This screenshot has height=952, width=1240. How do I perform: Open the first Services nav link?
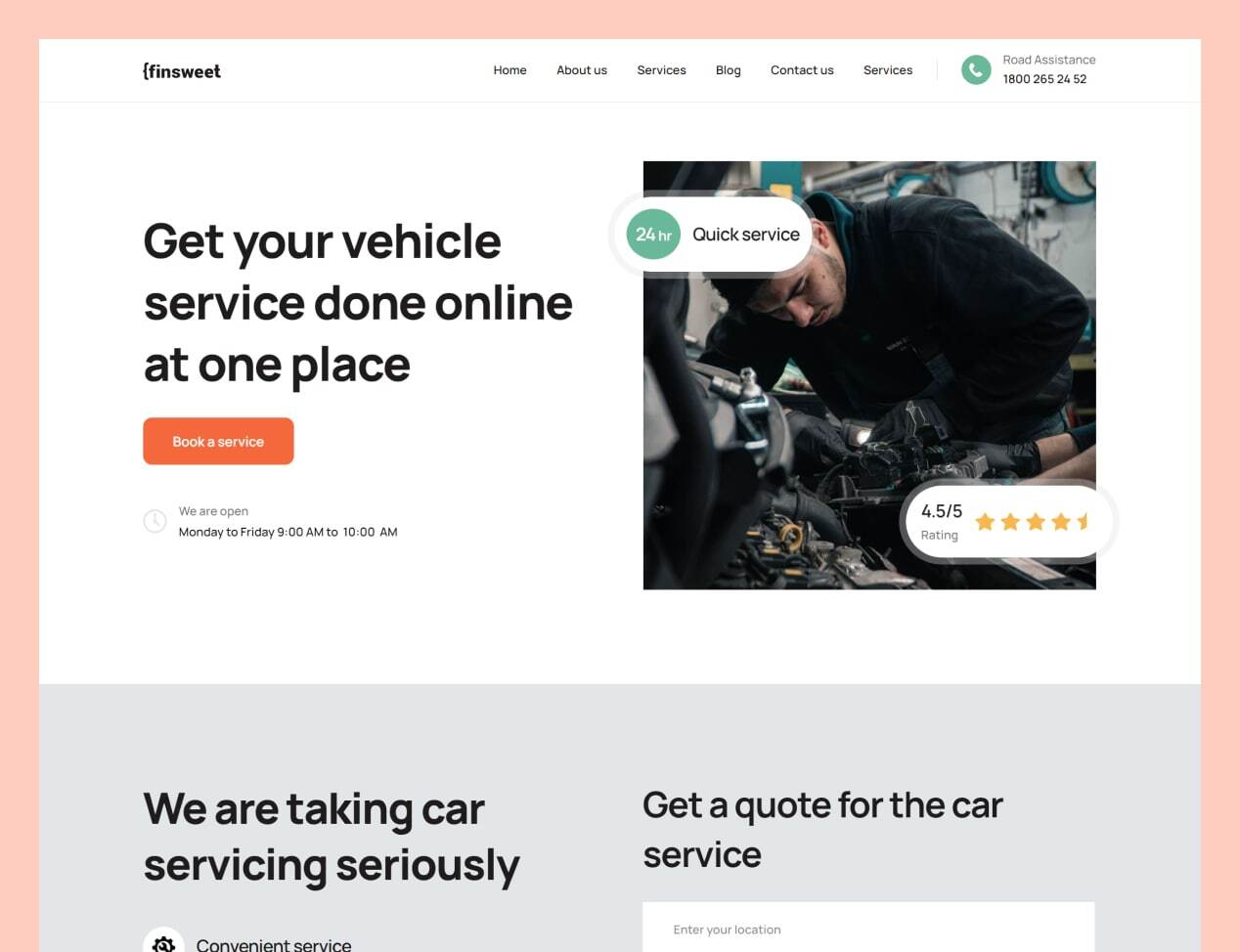pyautogui.click(x=661, y=70)
